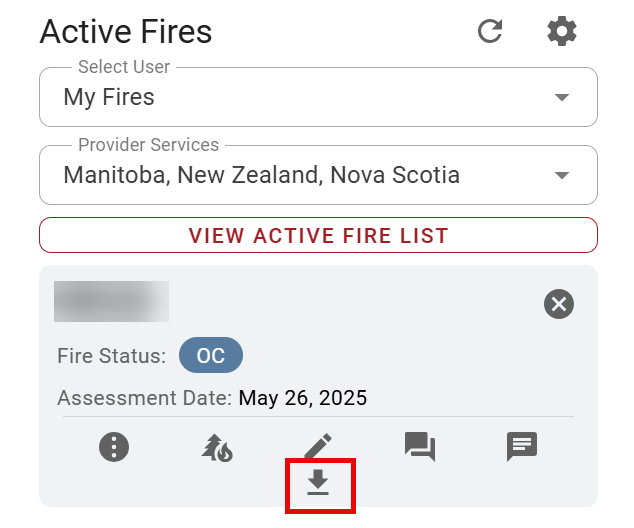Viewport: 634px width, 528px height.
Task: Open the forest fire tree icon
Action: point(217,446)
